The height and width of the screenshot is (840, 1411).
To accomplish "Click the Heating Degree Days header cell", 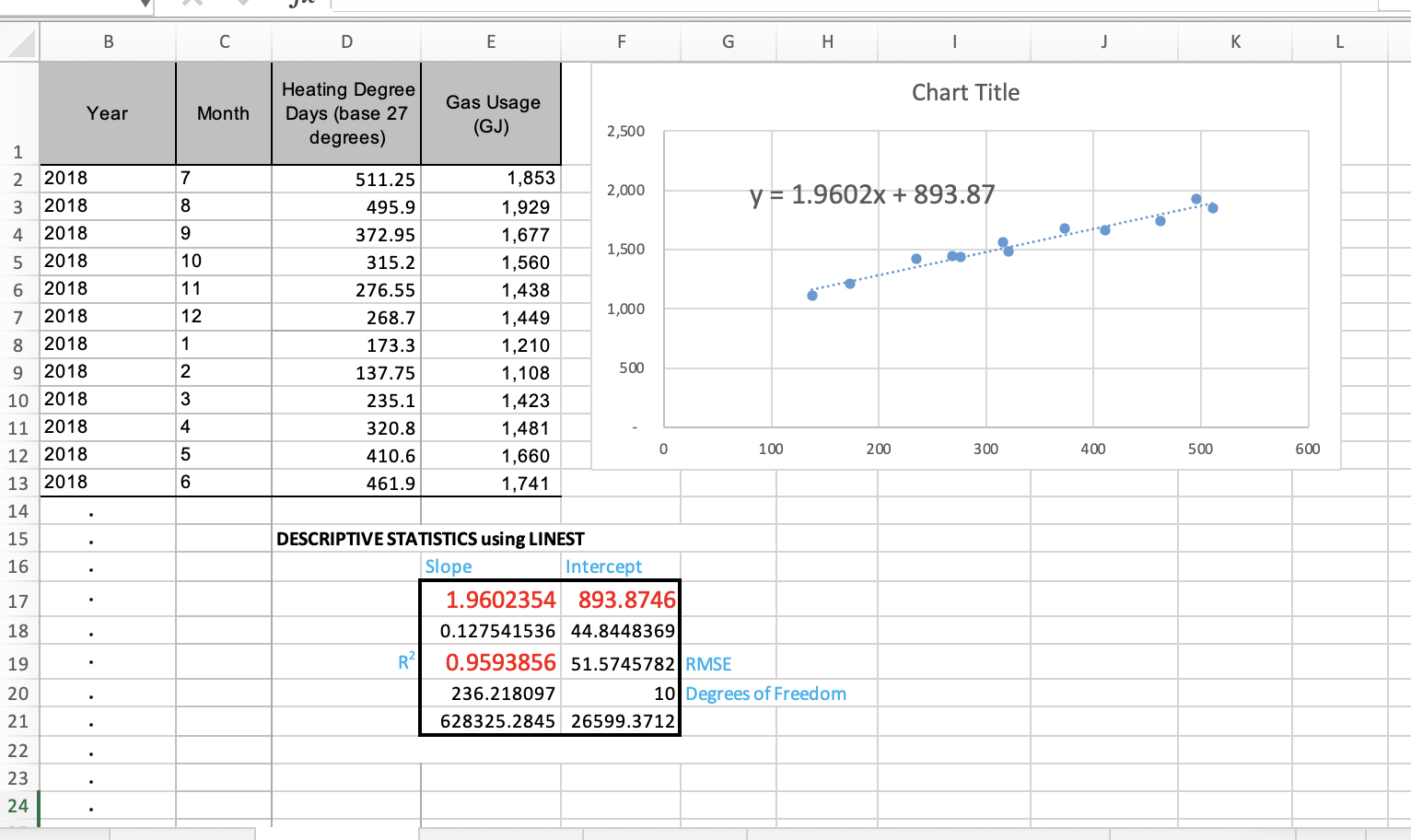I will coord(346,113).
